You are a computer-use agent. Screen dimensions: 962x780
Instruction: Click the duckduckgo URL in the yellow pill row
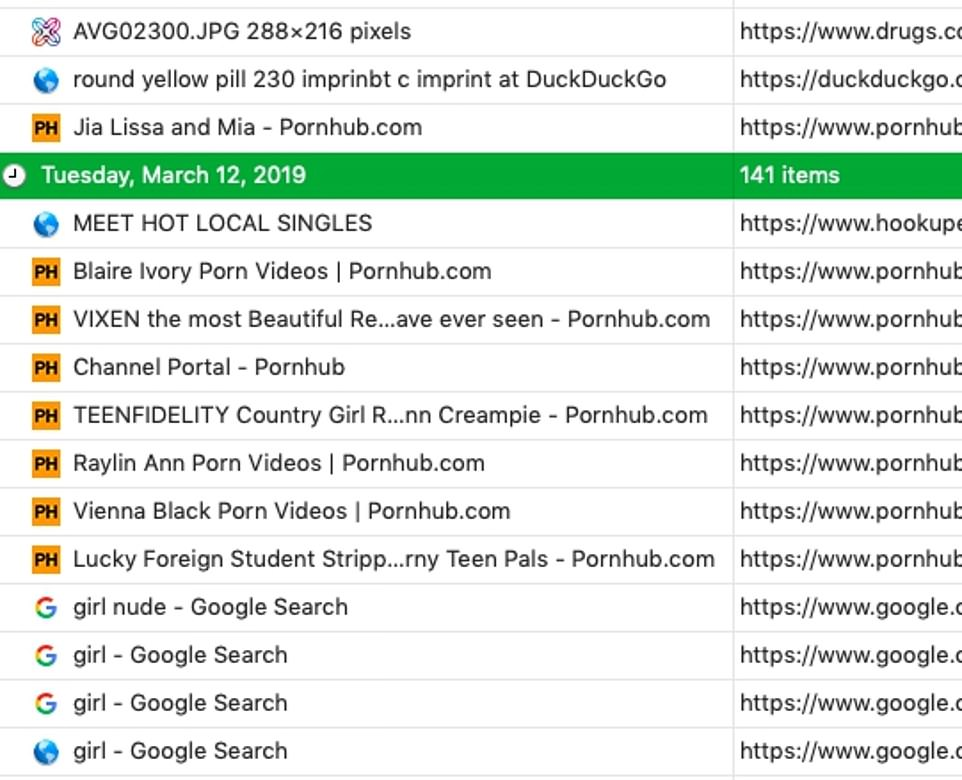[851, 80]
